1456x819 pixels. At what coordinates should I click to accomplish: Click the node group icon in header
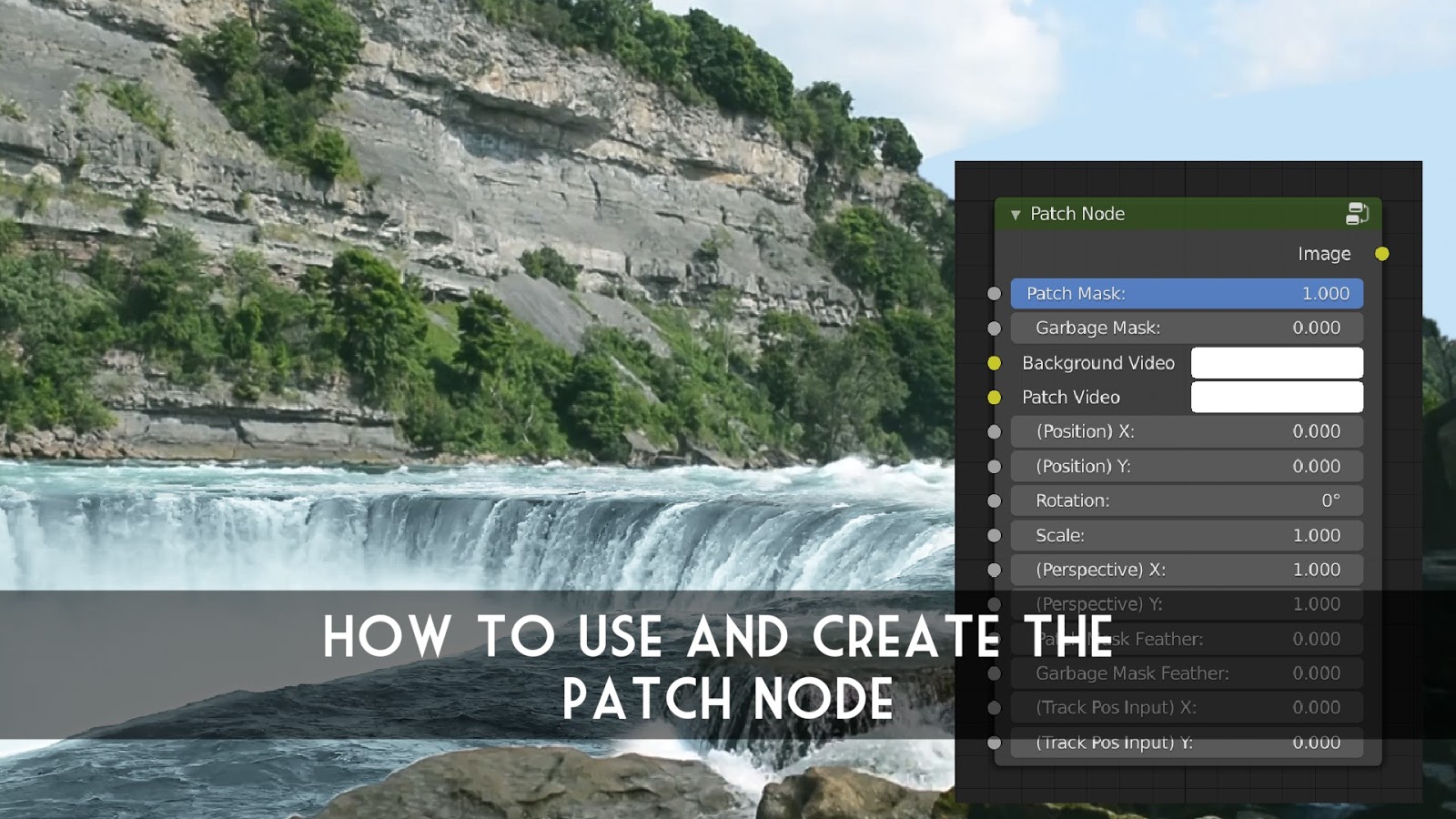tap(1356, 214)
